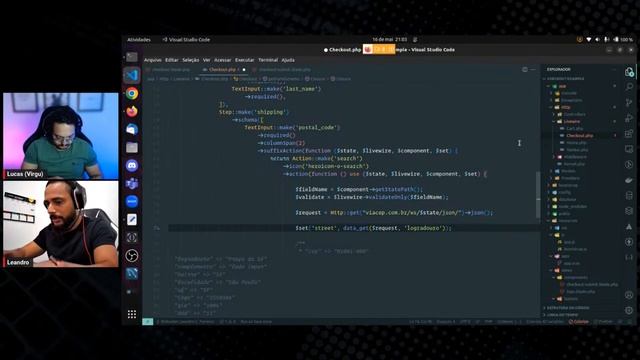This screenshot has width=640, height=360.
Task: Open Cart.php in the Explorer
Action: 574,129
